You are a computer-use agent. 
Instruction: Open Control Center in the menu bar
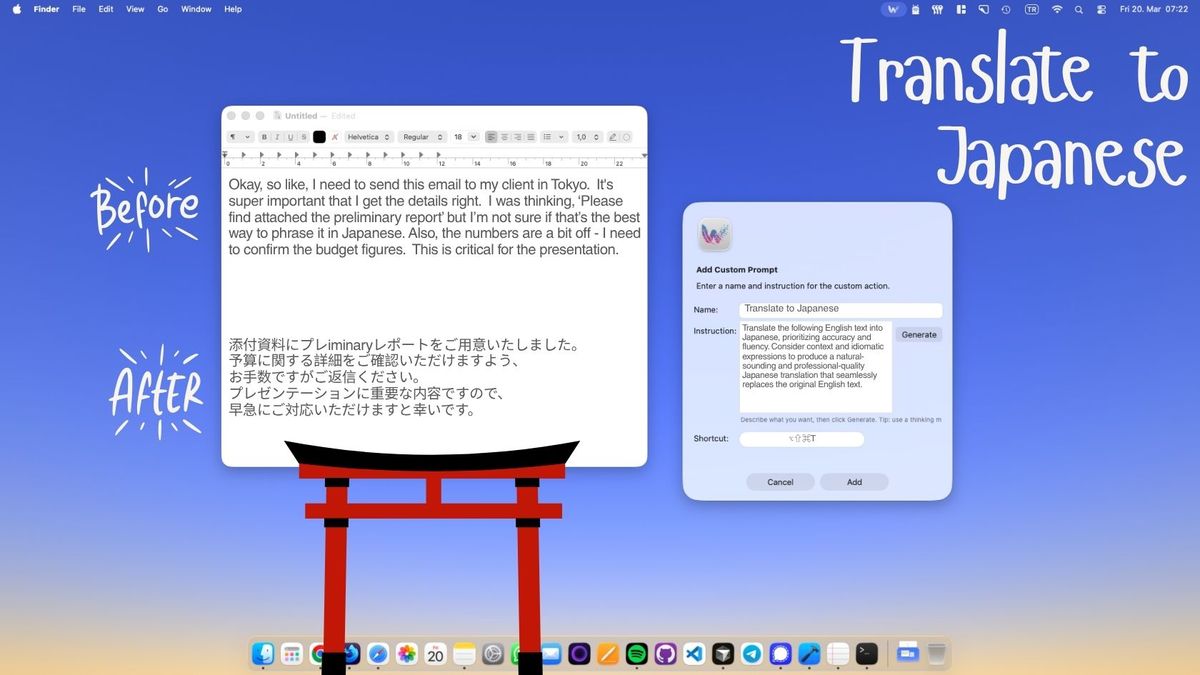[x=1102, y=9]
